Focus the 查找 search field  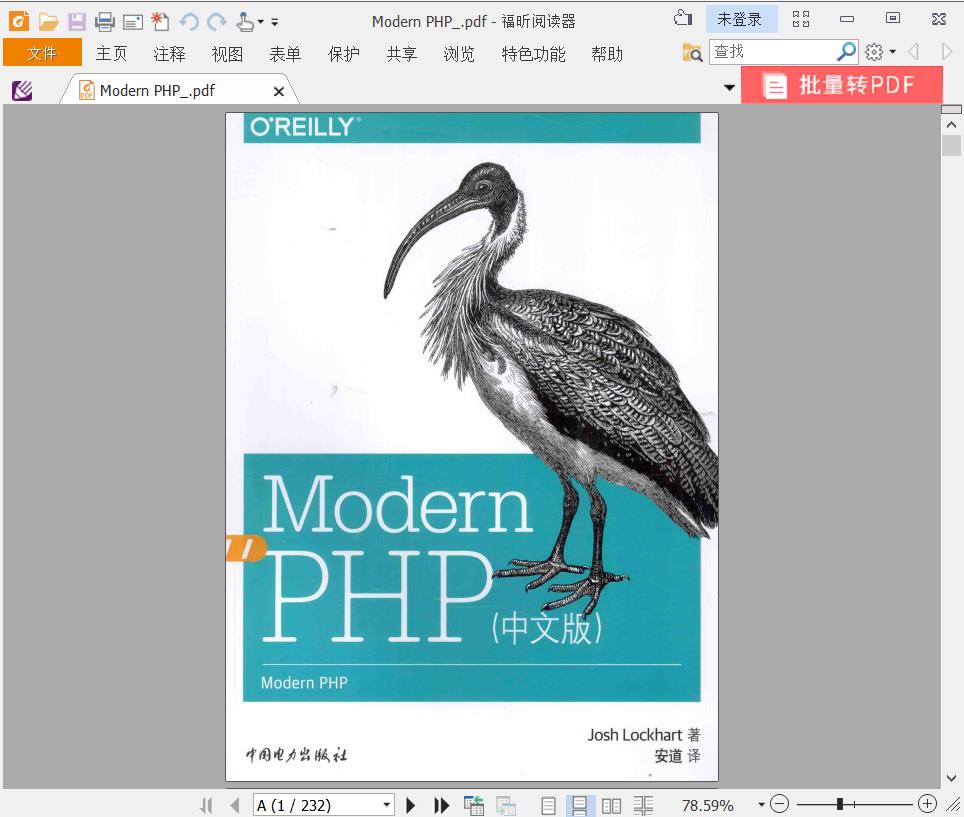[772, 52]
